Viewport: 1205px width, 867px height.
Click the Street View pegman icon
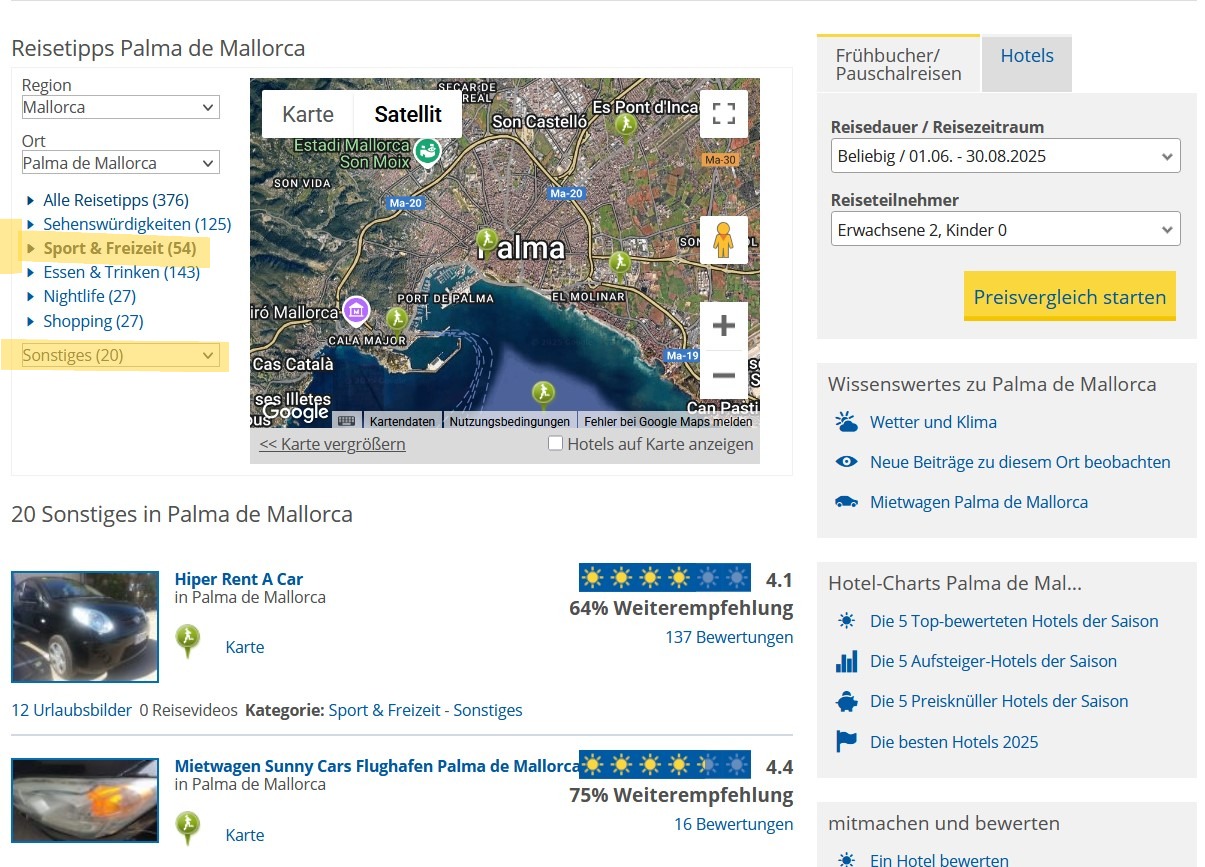pos(723,240)
